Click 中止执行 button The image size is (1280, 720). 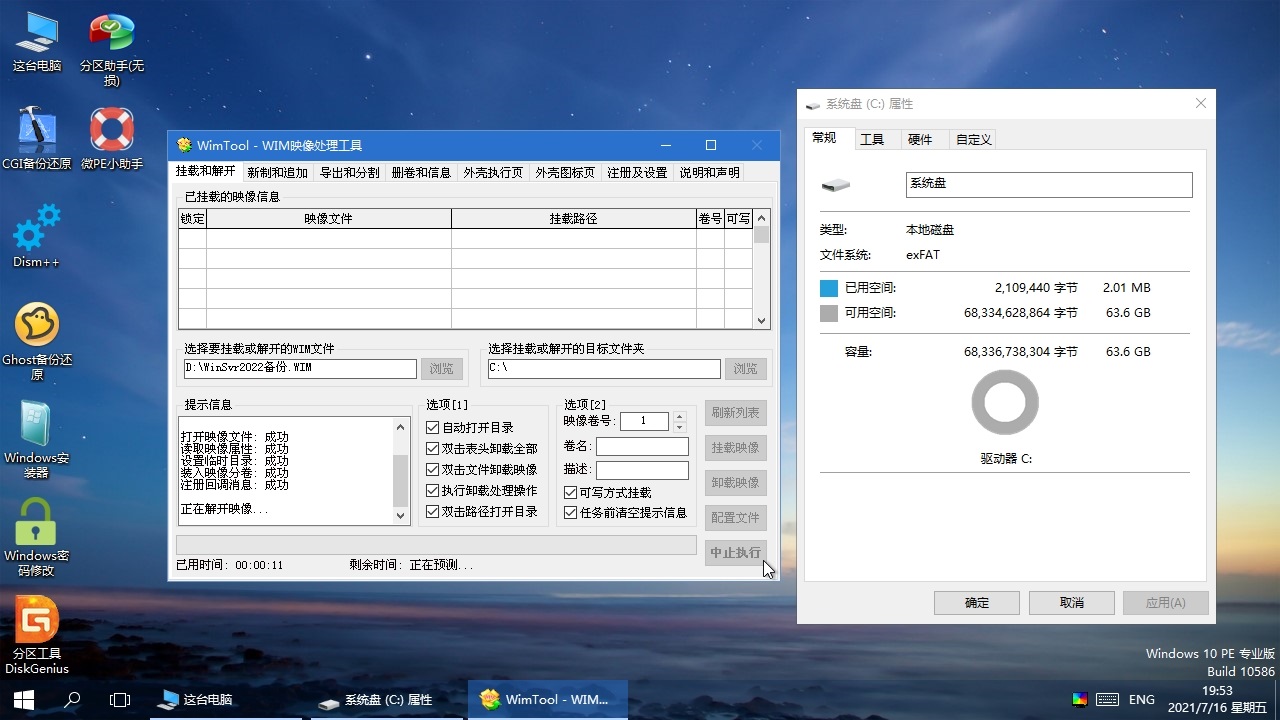[735, 553]
